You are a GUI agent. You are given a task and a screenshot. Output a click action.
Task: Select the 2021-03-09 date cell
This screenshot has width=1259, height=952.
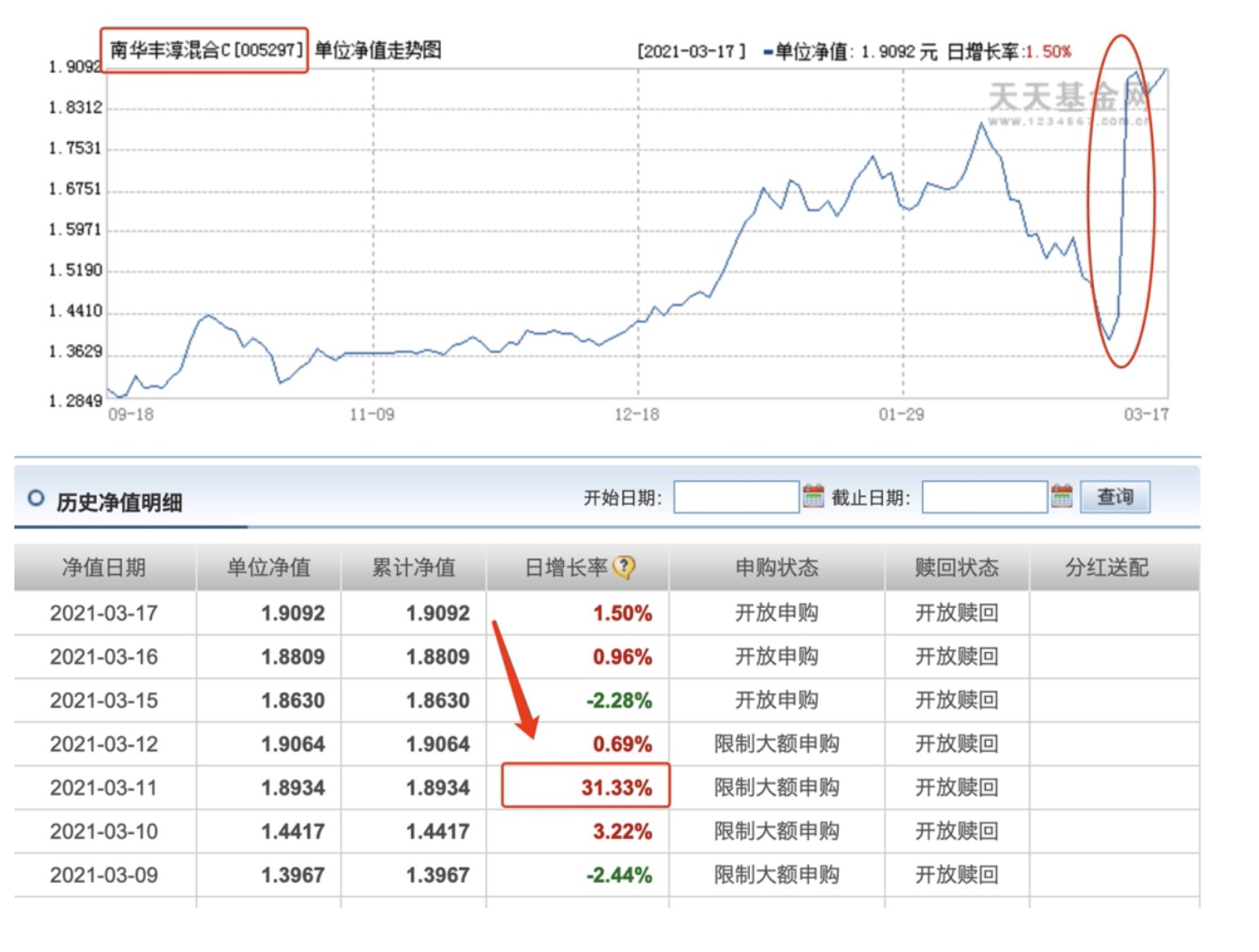pyautogui.click(x=104, y=875)
